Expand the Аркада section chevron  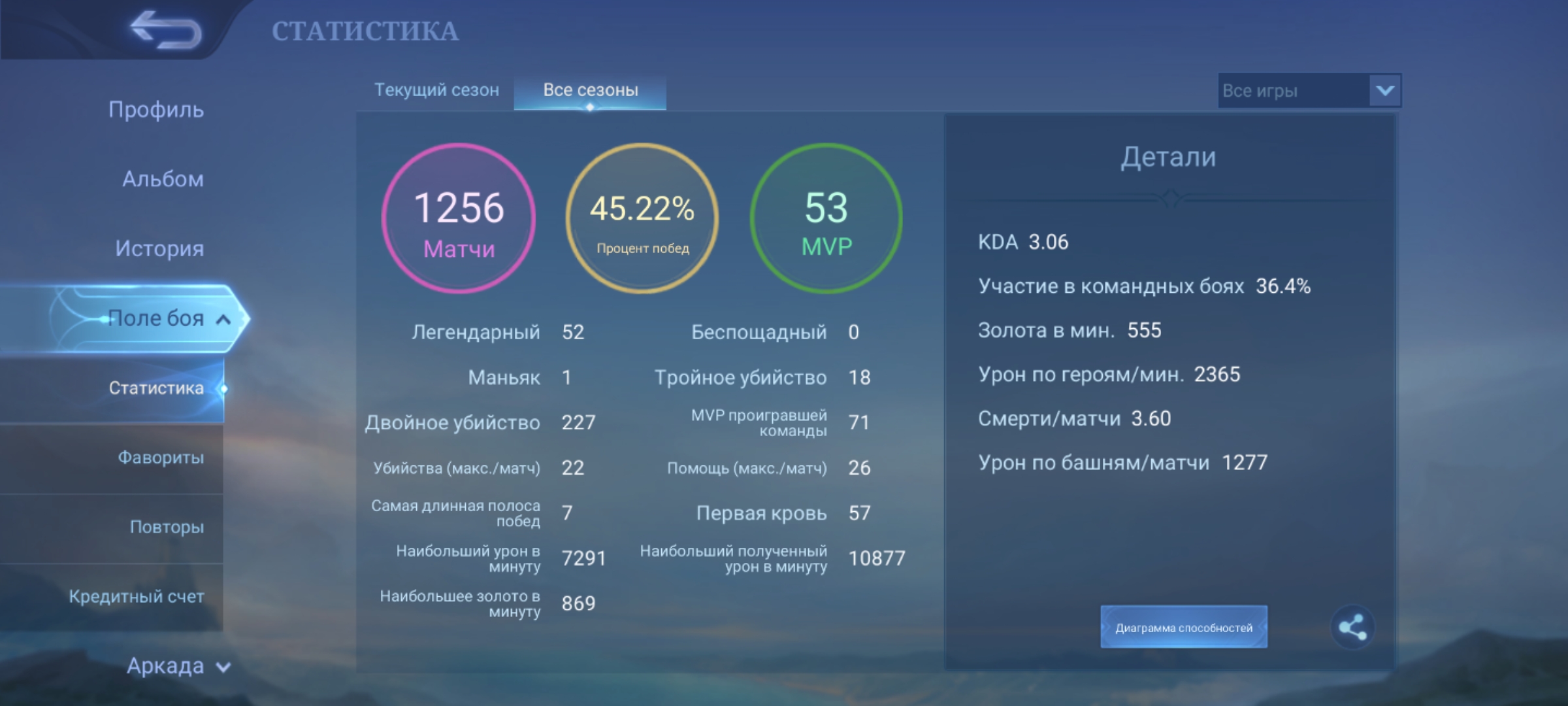(223, 667)
